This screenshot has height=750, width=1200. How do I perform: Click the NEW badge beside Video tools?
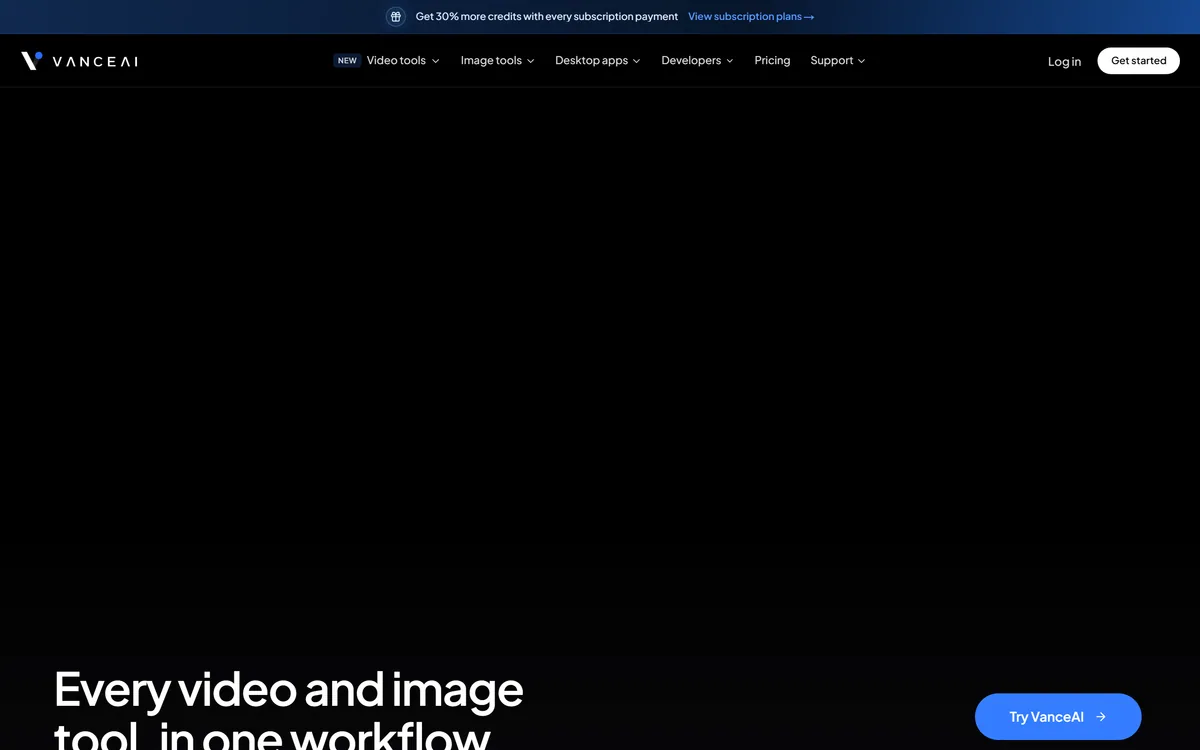[347, 61]
